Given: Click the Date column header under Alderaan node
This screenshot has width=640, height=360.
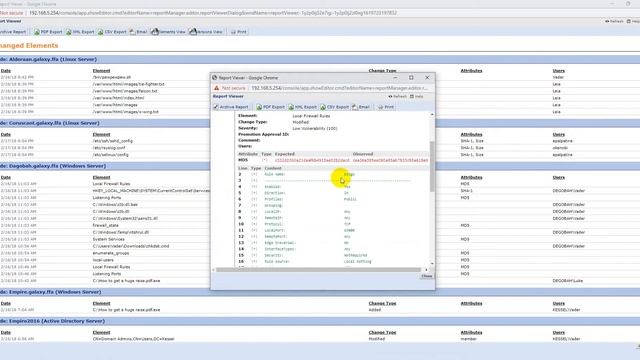Looking at the screenshot, I should [6, 71].
